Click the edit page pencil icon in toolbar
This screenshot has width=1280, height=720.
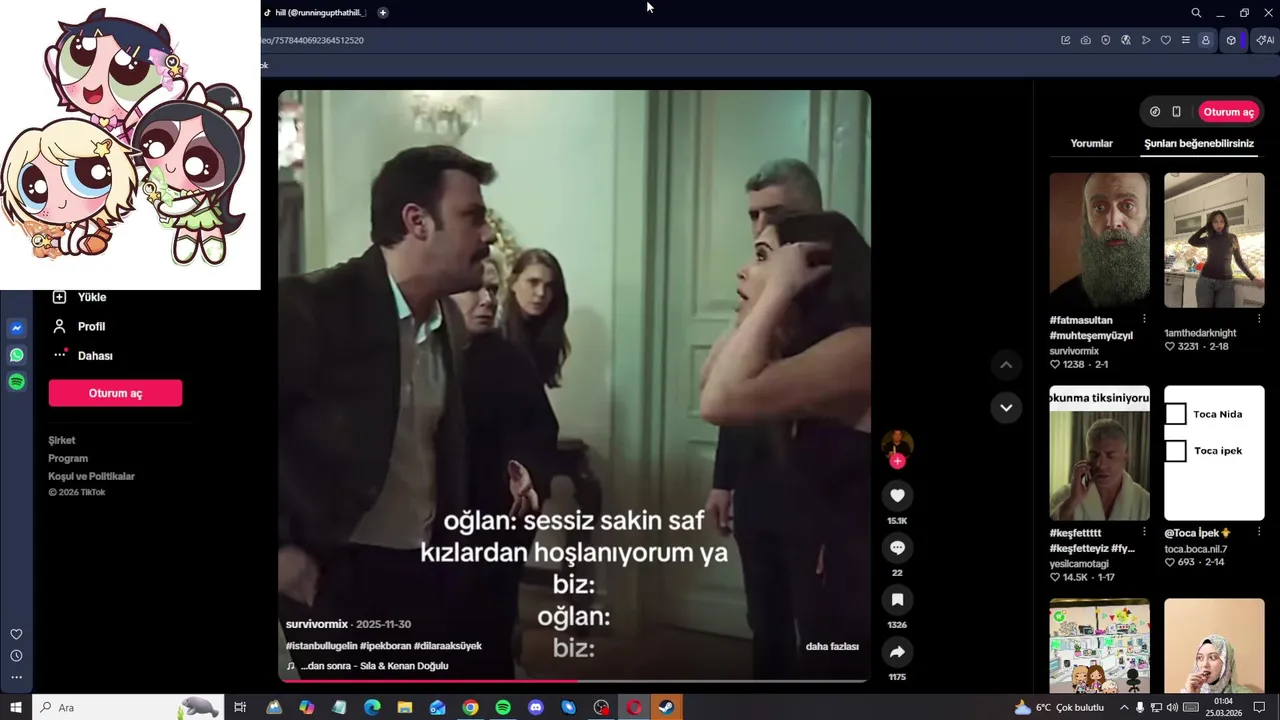click(x=1066, y=40)
